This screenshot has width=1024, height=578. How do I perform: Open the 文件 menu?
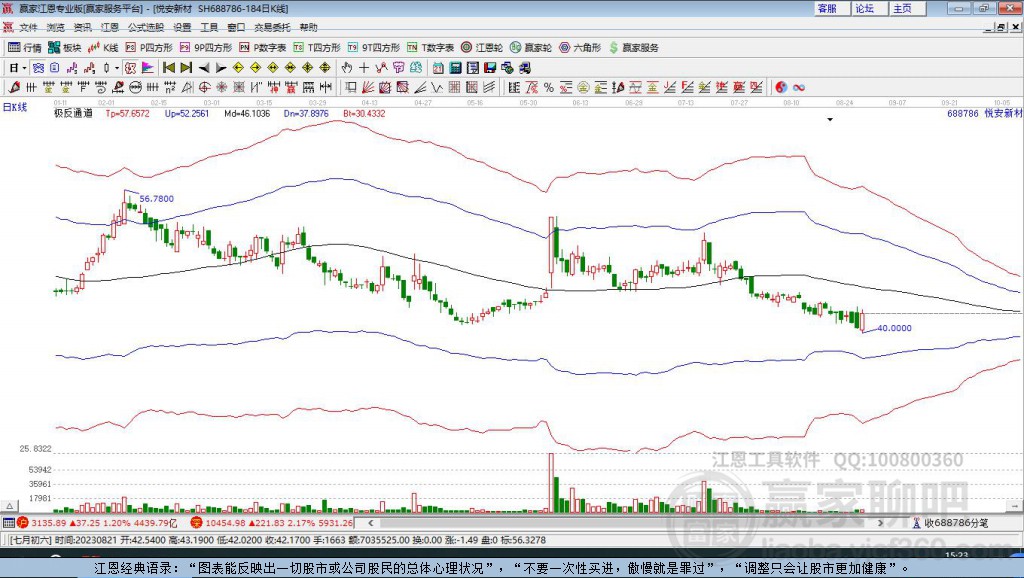(28, 27)
